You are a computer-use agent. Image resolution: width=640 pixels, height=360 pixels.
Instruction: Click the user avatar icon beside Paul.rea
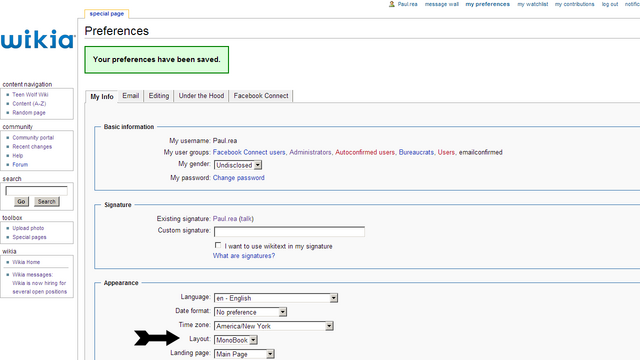click(392, 4)
